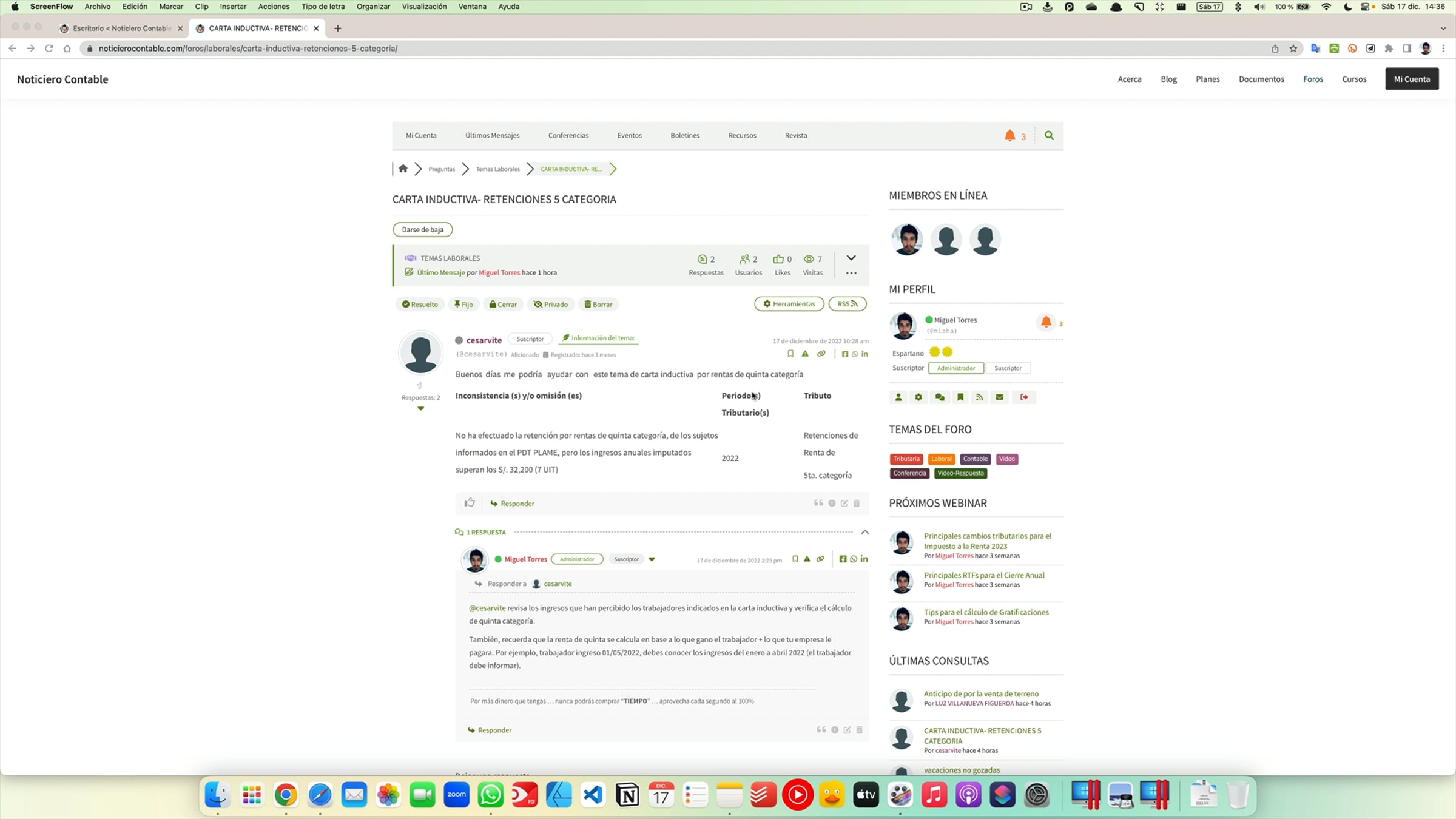This screenshot has width=1456, height=819.
Task: Open the RSS feed button
Action: [x=848, y=304]
